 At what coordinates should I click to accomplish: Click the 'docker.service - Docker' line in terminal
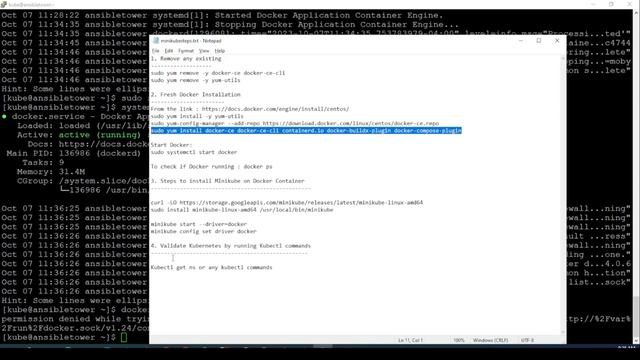pyautogui.click(x=75, y=116)
